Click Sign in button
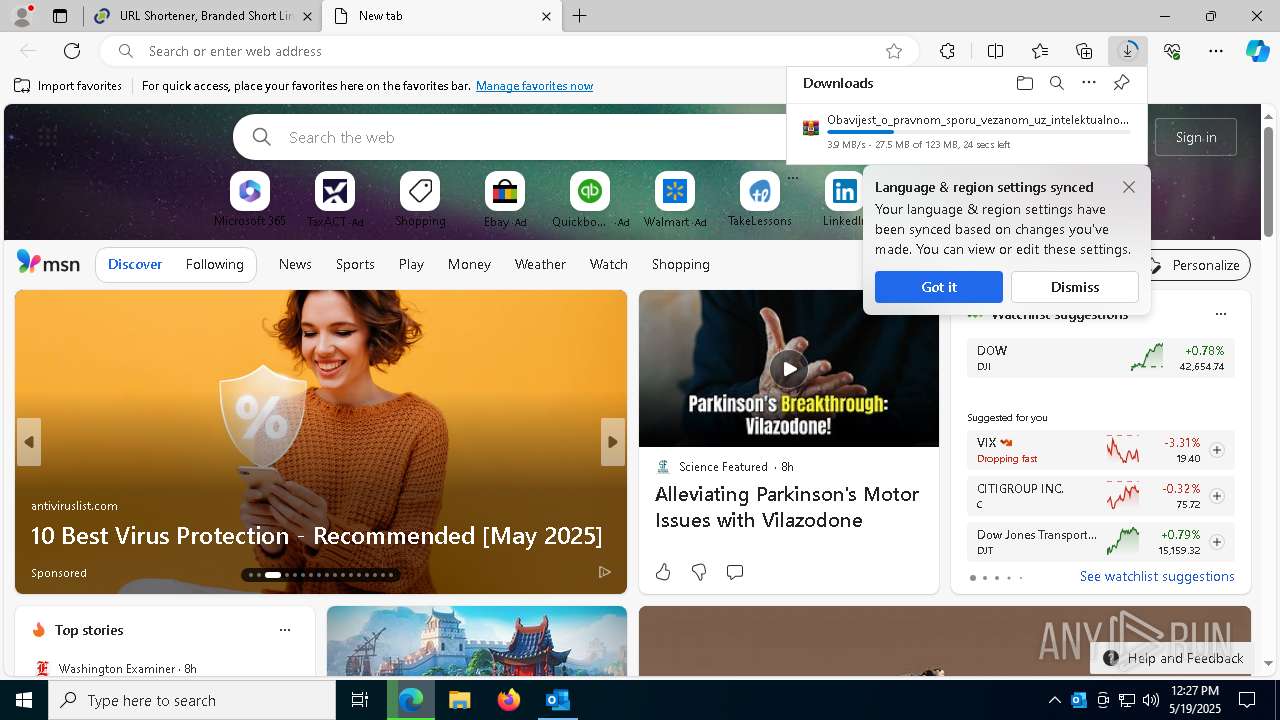 point(1196,137)
